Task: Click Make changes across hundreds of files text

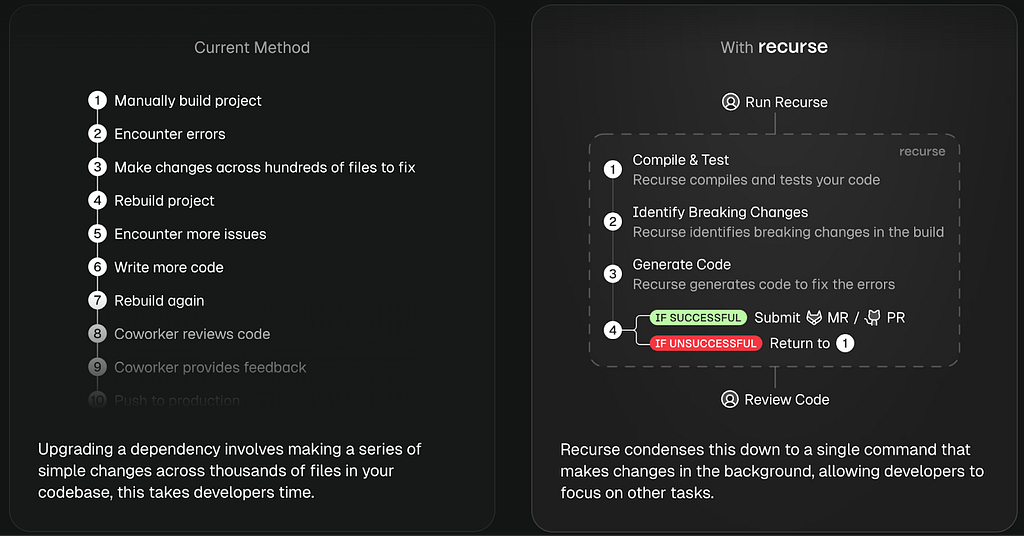Action: (x=264, y=167)
